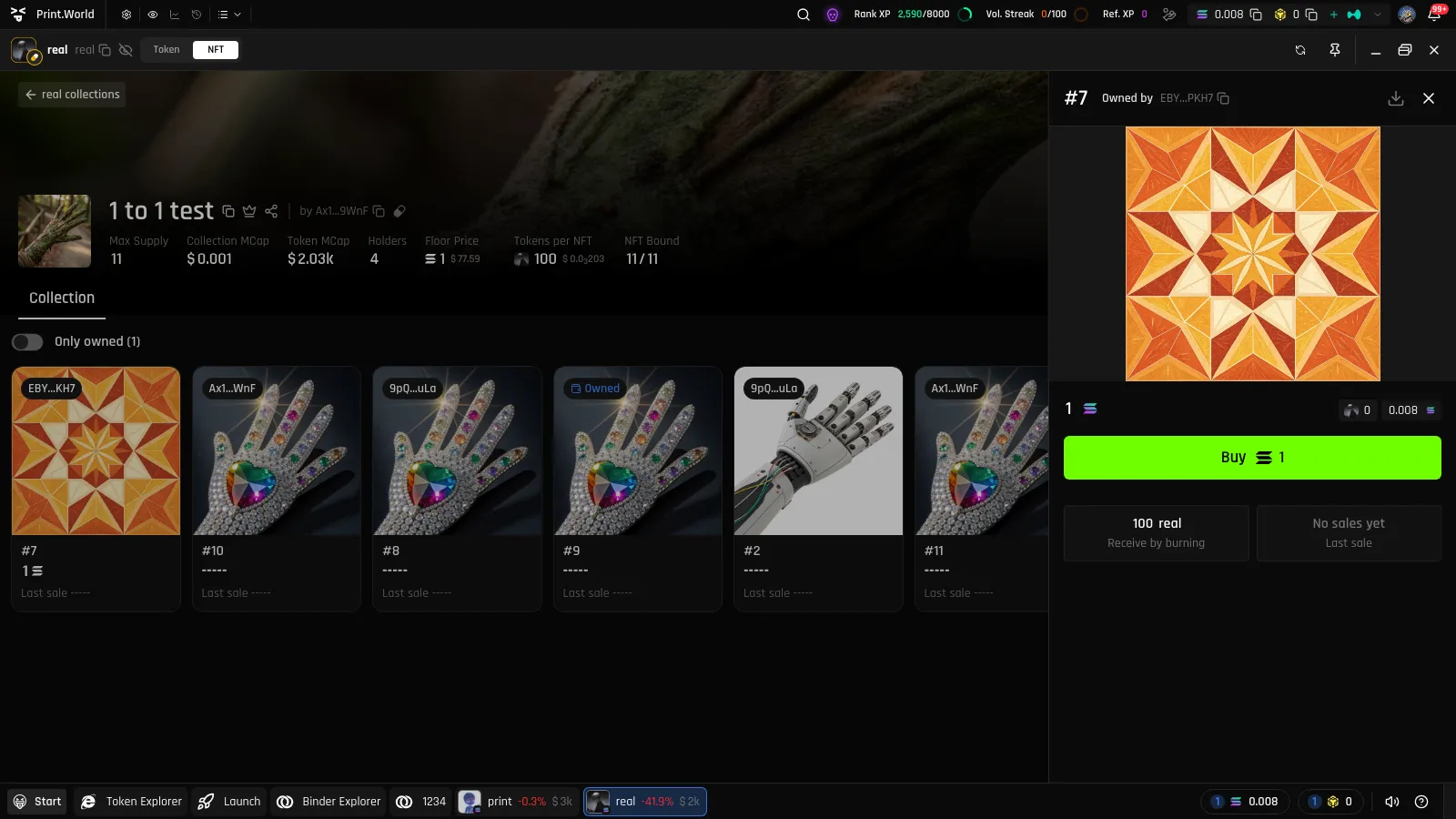Close the #7 detail panel
This screenshot has height=819, width=1456.
pos(1429,98)
